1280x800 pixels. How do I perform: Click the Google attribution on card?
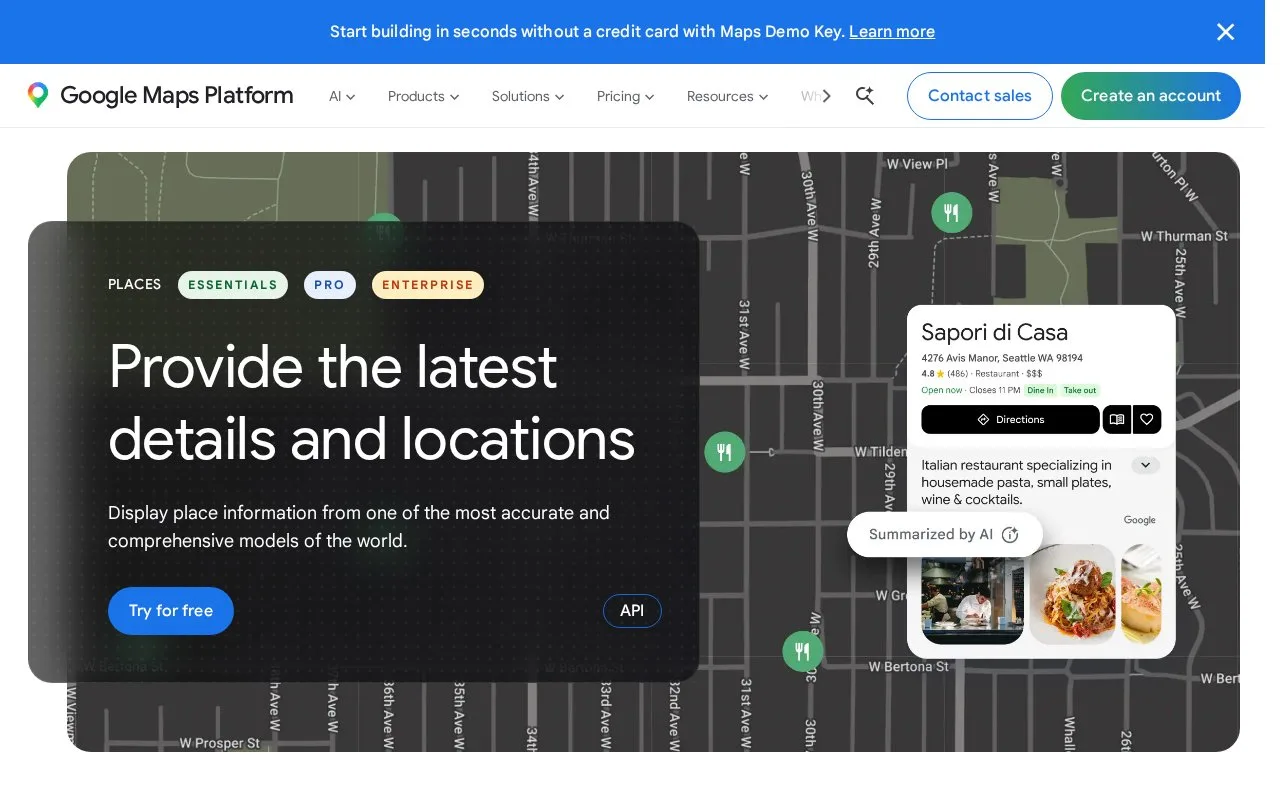coord(1139,520)
